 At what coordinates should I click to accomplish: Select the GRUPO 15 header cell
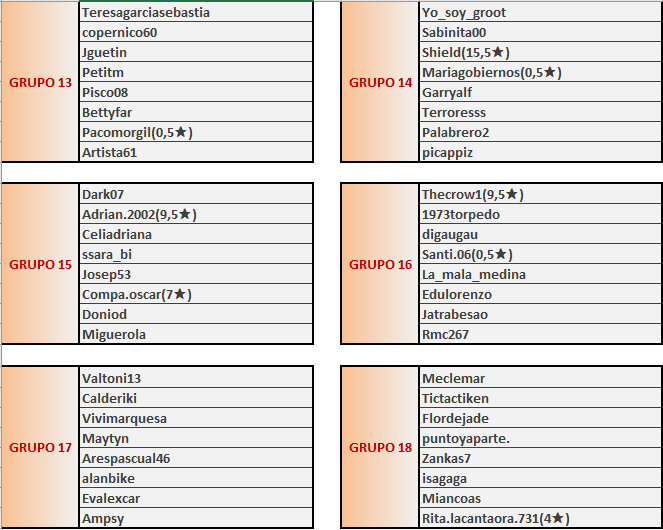point(40,265)
